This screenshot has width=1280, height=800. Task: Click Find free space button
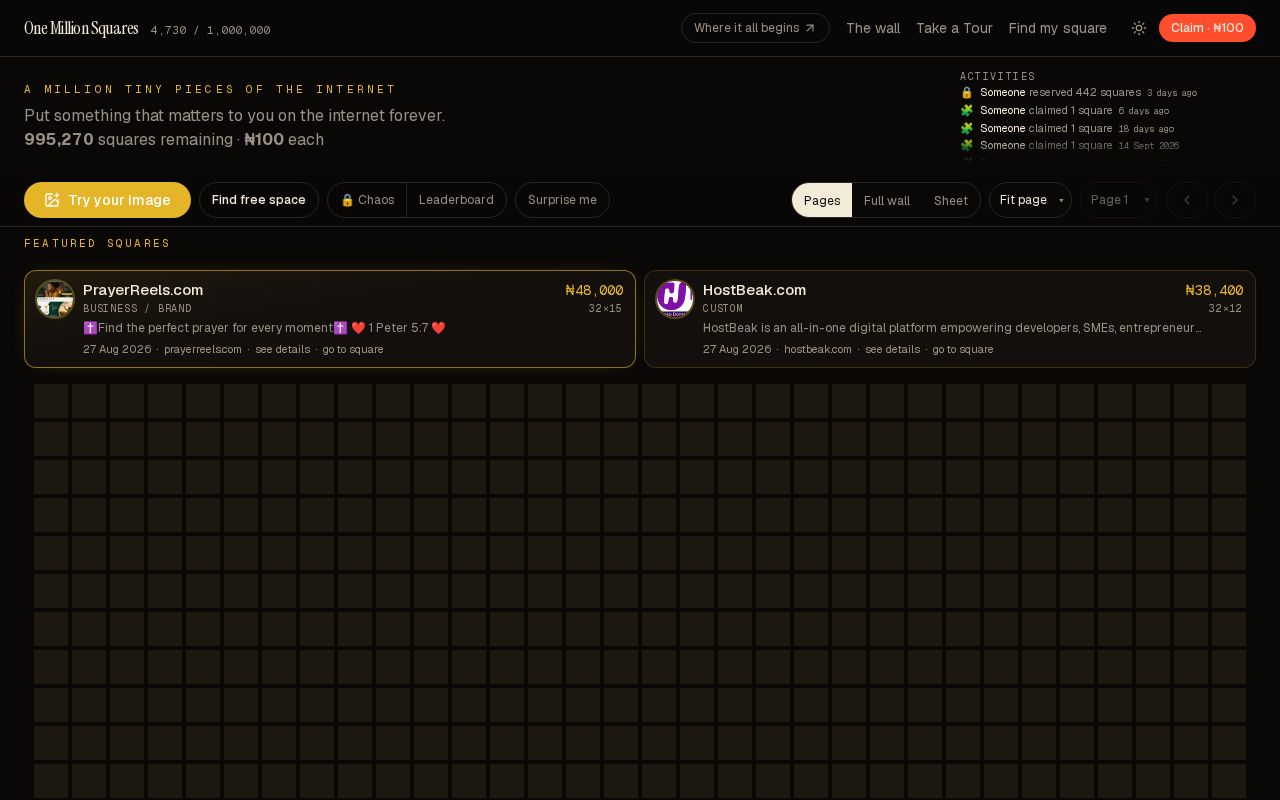(259, 200)
